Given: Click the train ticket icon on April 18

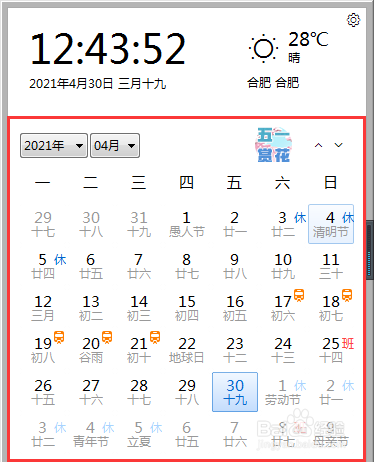Looking at the screenshot, I should 347,295.
